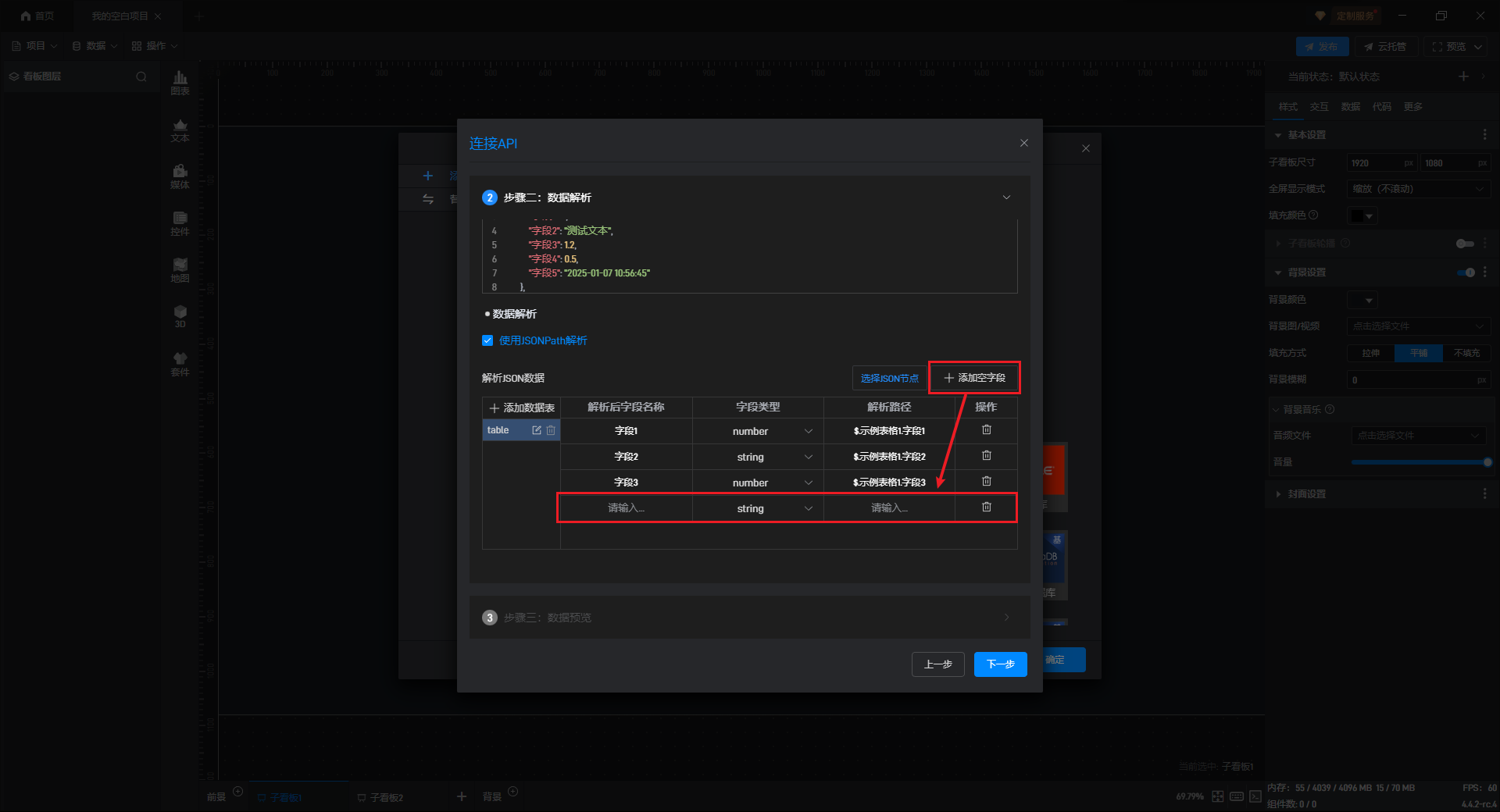Toggle the 使用JSONPath解析 checkbox
The width and height of the screenshot is (1500, 812).
[x=487, y=340]
